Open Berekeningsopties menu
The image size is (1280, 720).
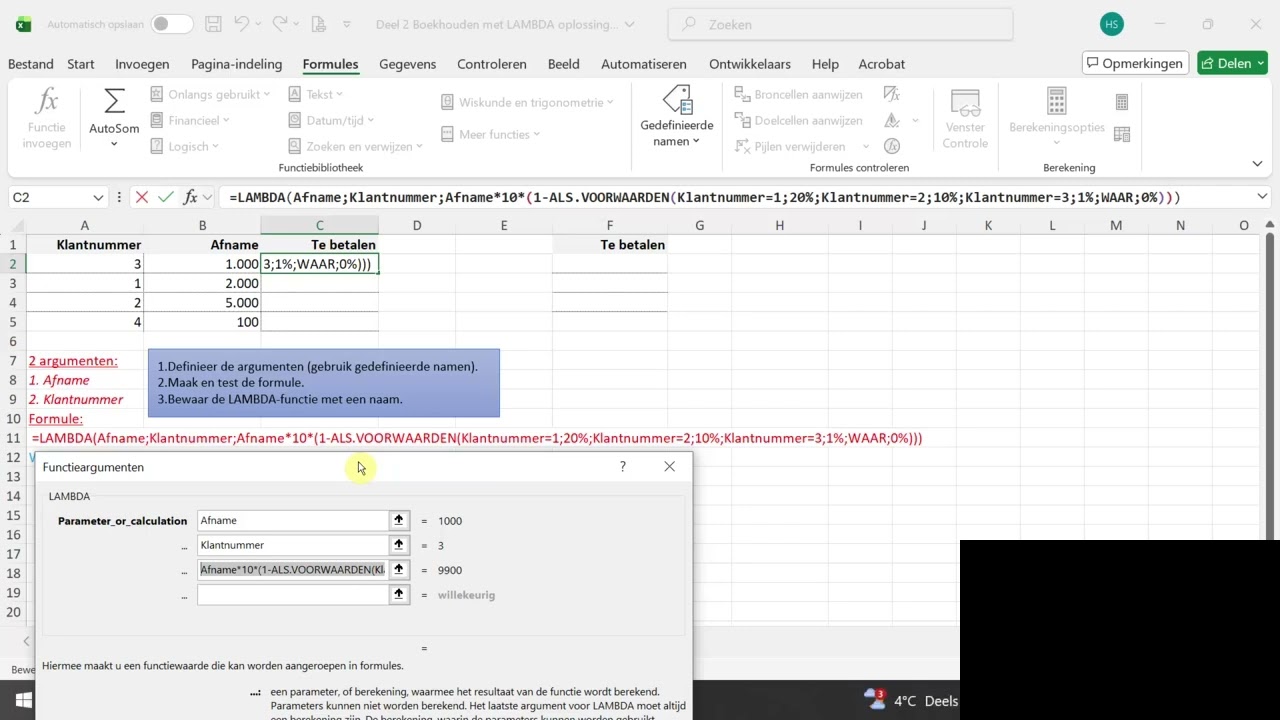pos(1056,118)
